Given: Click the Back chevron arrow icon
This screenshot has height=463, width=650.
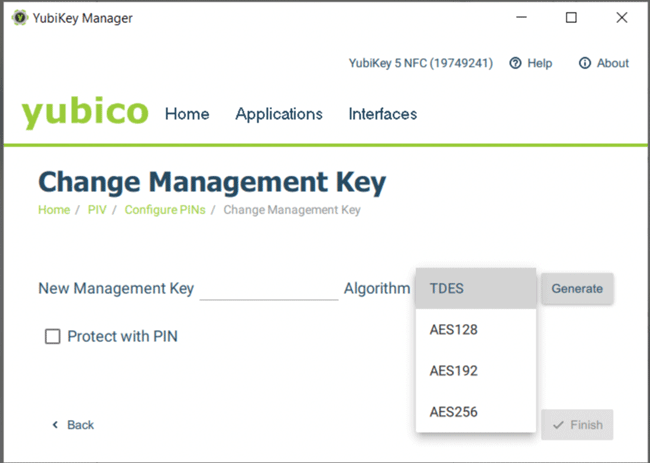Looking at the screenshot, I should [x=55, y=425].
